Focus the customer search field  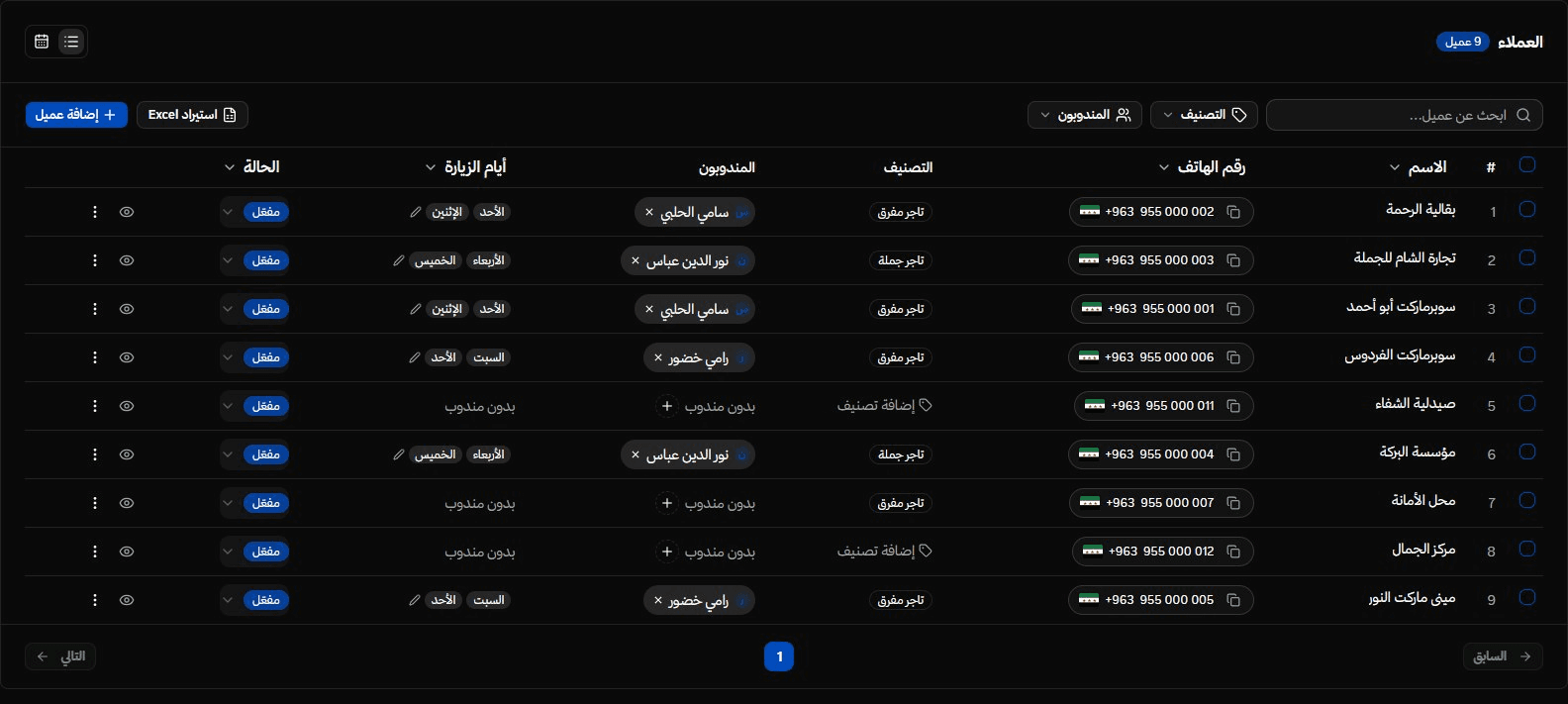[1404, 115]
